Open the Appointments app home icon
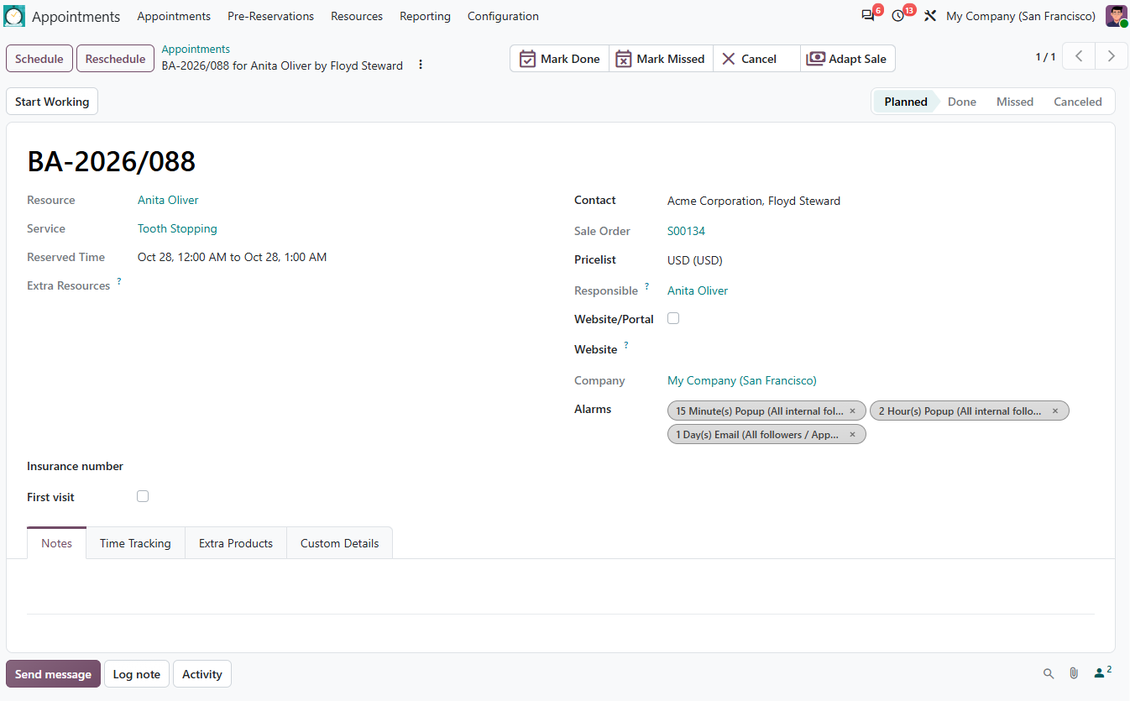This screenshot has width=1130, height=701. tap(14, 16)
